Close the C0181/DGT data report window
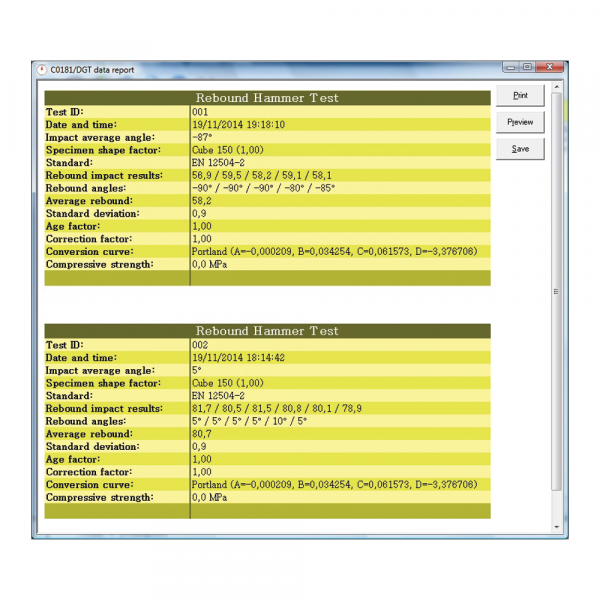 tap(548, 68)
